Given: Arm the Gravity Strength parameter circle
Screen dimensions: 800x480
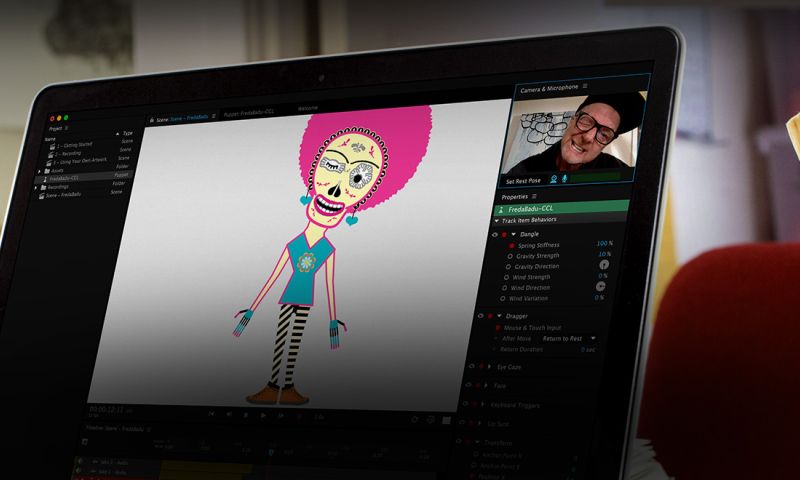Looking at the screenshot, I should (510, 257).
